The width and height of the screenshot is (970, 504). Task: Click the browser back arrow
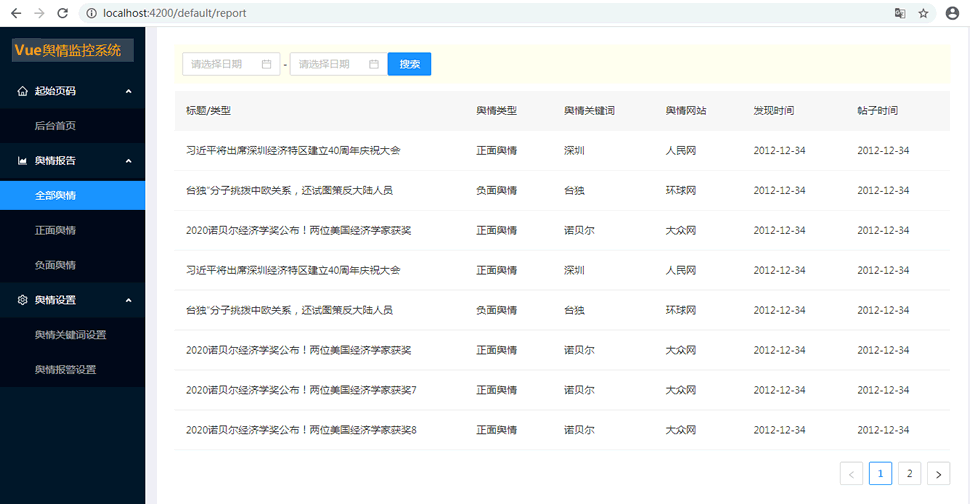click(x=16, y=13)
